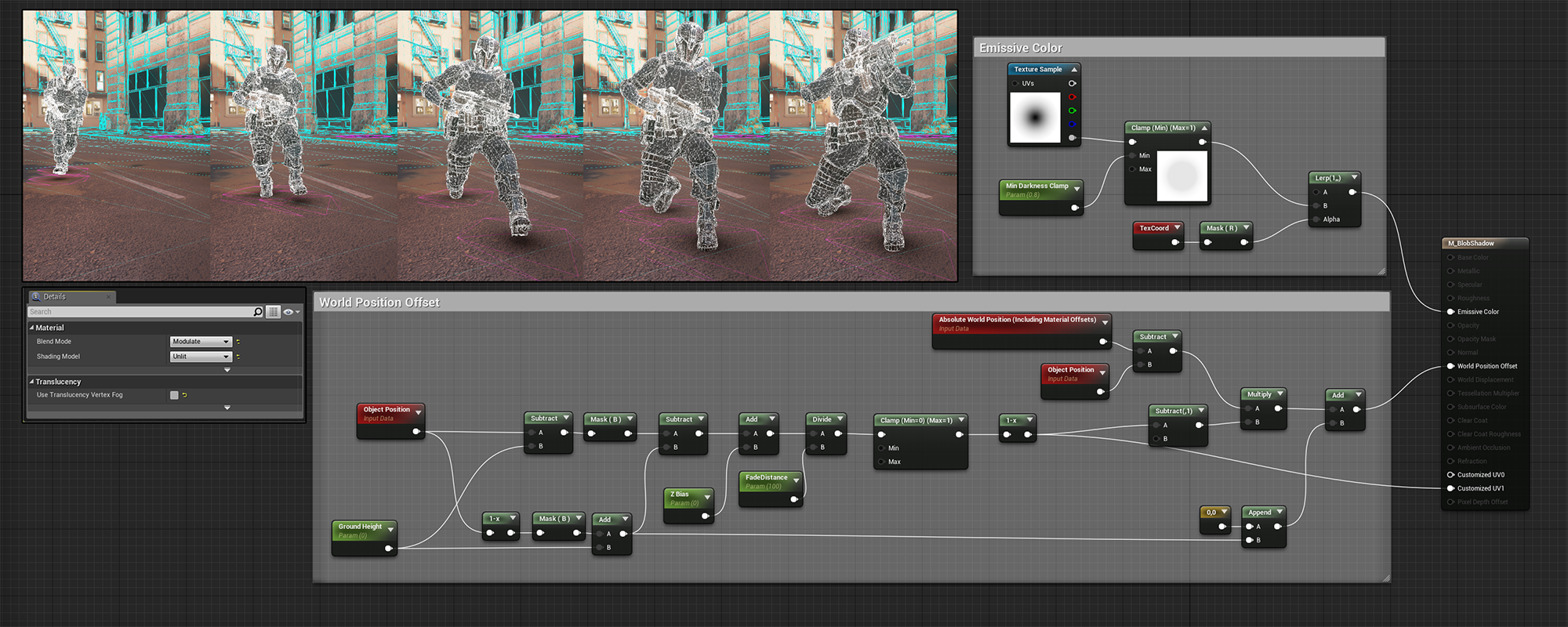Click the green channel pin on Texture Sample
The width and height of the screenshot is (1568, 627).
(1072, 111)
